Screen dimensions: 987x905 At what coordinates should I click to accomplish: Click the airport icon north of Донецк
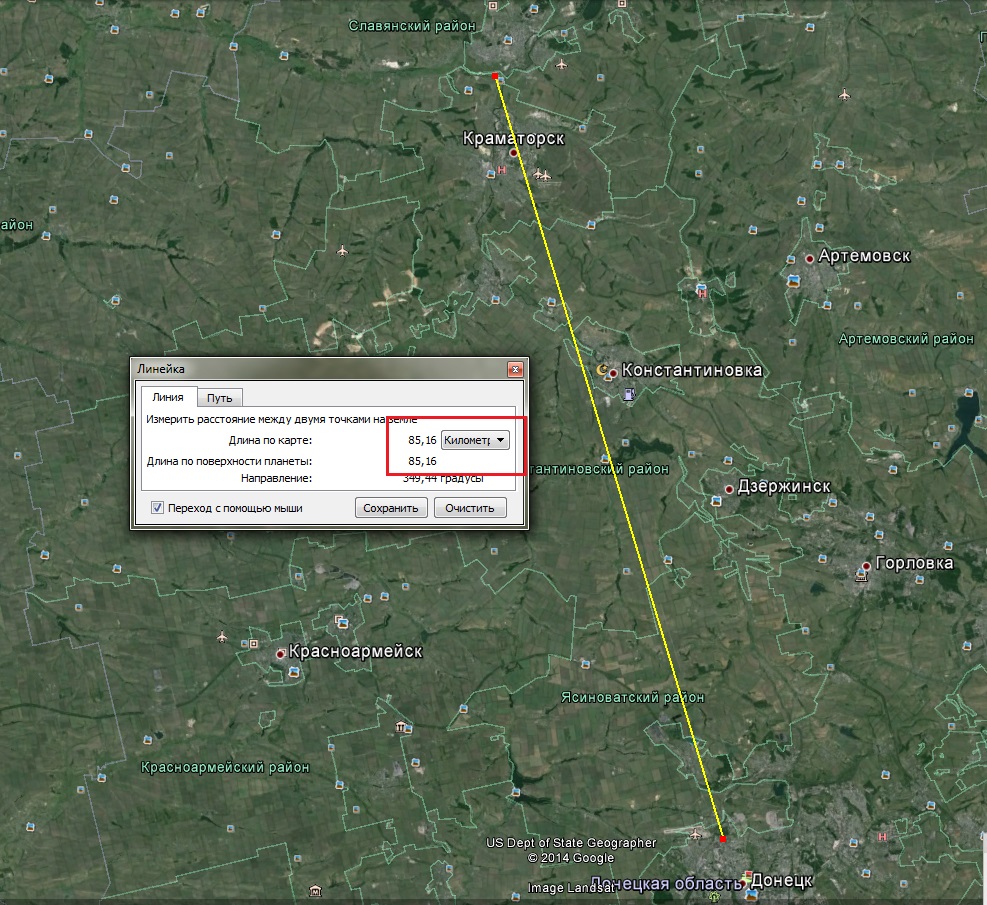pyautogui.click(x=695, y=835)
